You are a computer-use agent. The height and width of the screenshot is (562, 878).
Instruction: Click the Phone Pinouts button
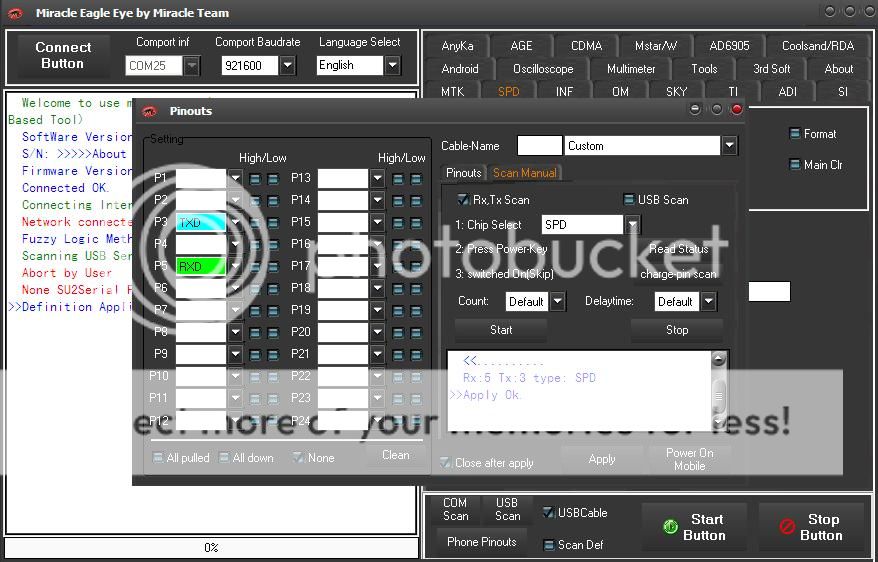click(x=482, y=542)
